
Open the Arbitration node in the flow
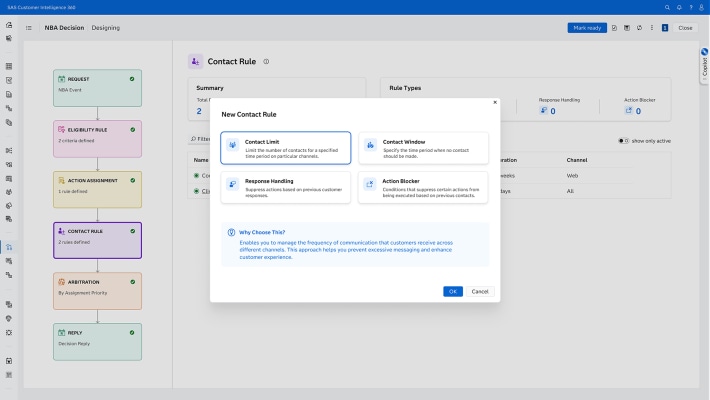pyautogui.click(x=97, y=290)
